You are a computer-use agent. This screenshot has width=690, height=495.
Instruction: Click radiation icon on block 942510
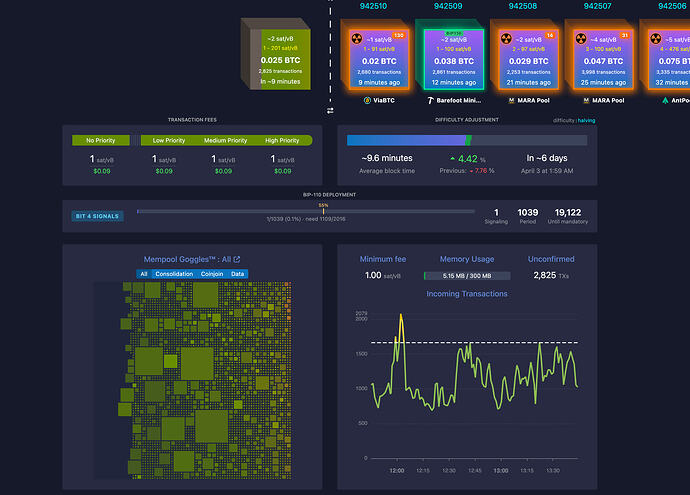pos(355,41)
